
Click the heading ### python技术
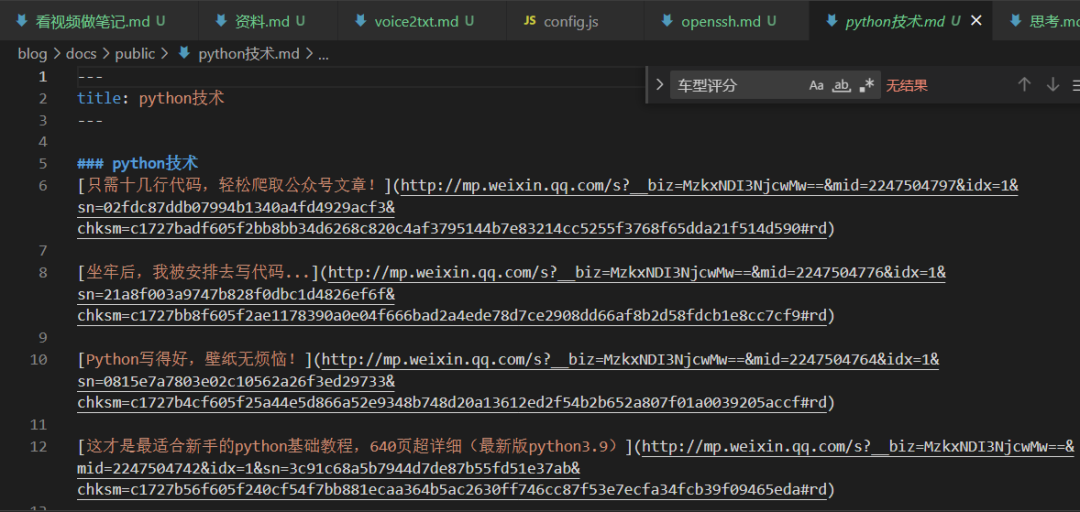pos(138,163)
